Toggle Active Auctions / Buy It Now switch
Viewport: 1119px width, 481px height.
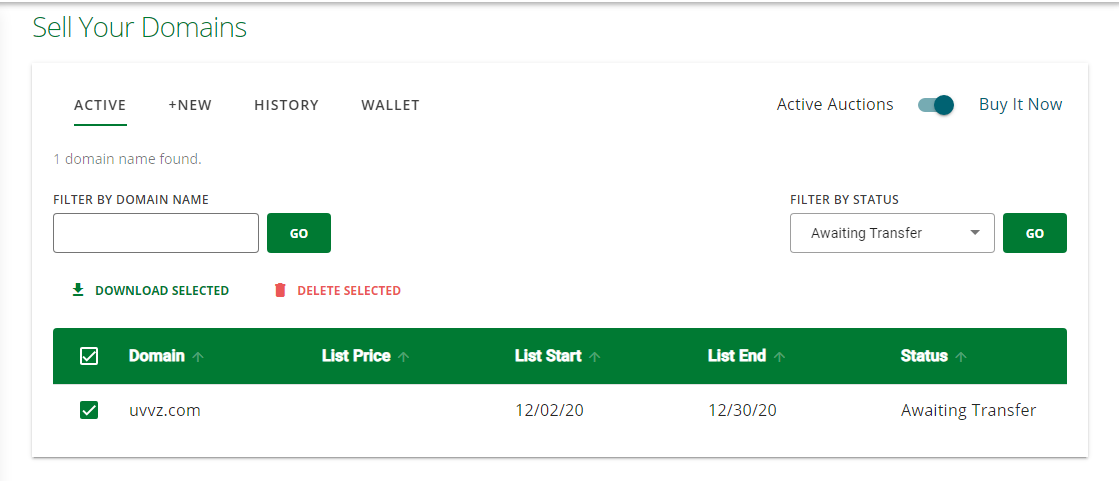[936, 105]
